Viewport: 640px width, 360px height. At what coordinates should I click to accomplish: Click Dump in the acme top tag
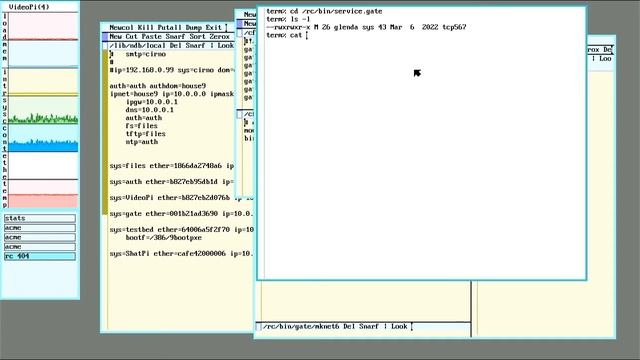193,27
